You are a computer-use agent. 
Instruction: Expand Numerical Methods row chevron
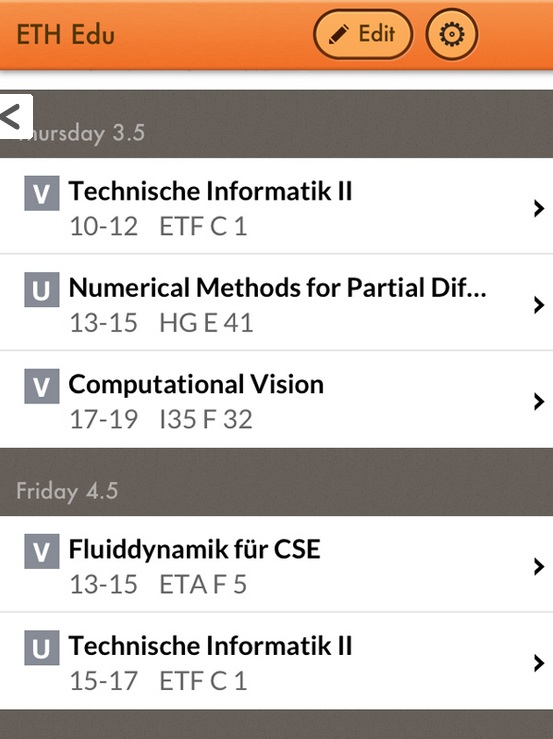tap(539, 304)
